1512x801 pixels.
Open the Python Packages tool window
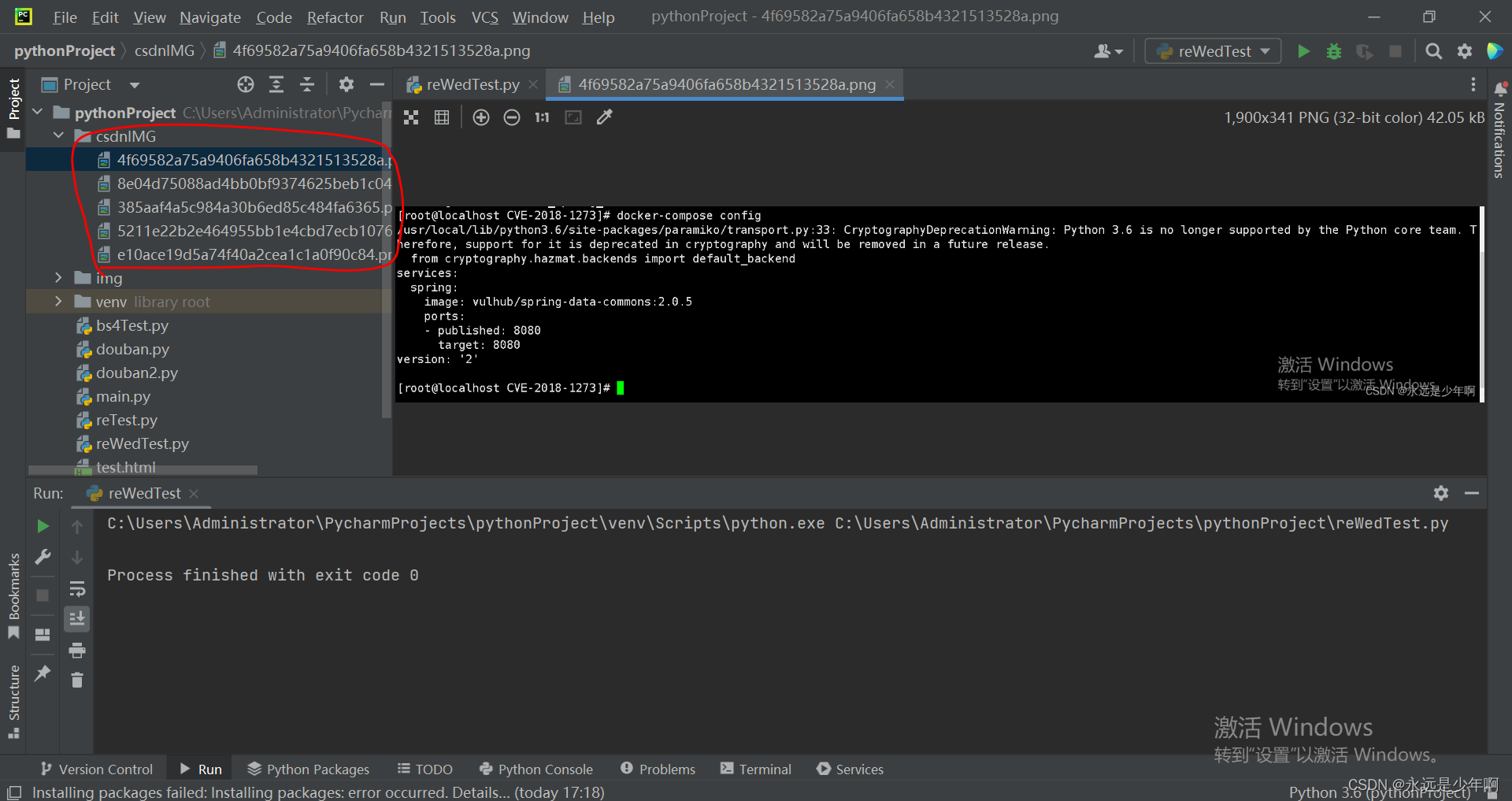[x=309, y=769]
